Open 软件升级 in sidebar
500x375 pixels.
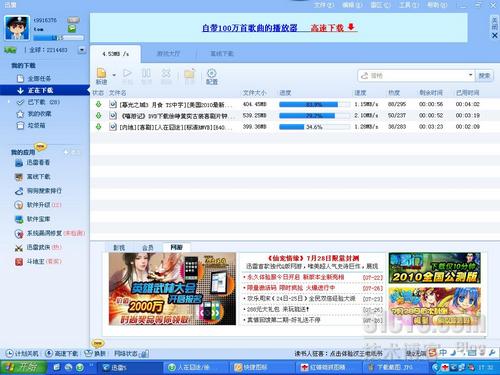point(38,205)
